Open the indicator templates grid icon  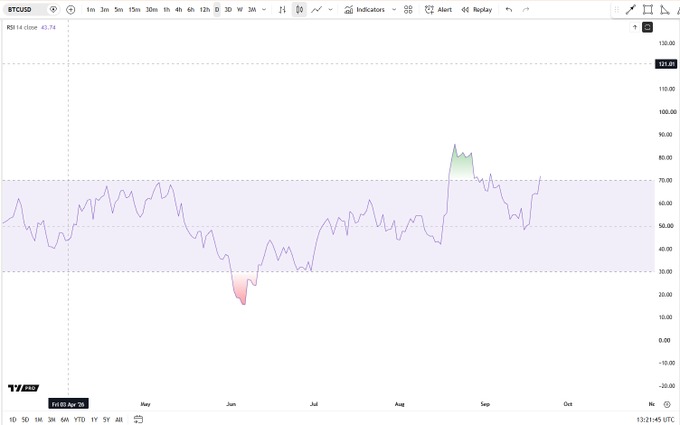[408, 10]
